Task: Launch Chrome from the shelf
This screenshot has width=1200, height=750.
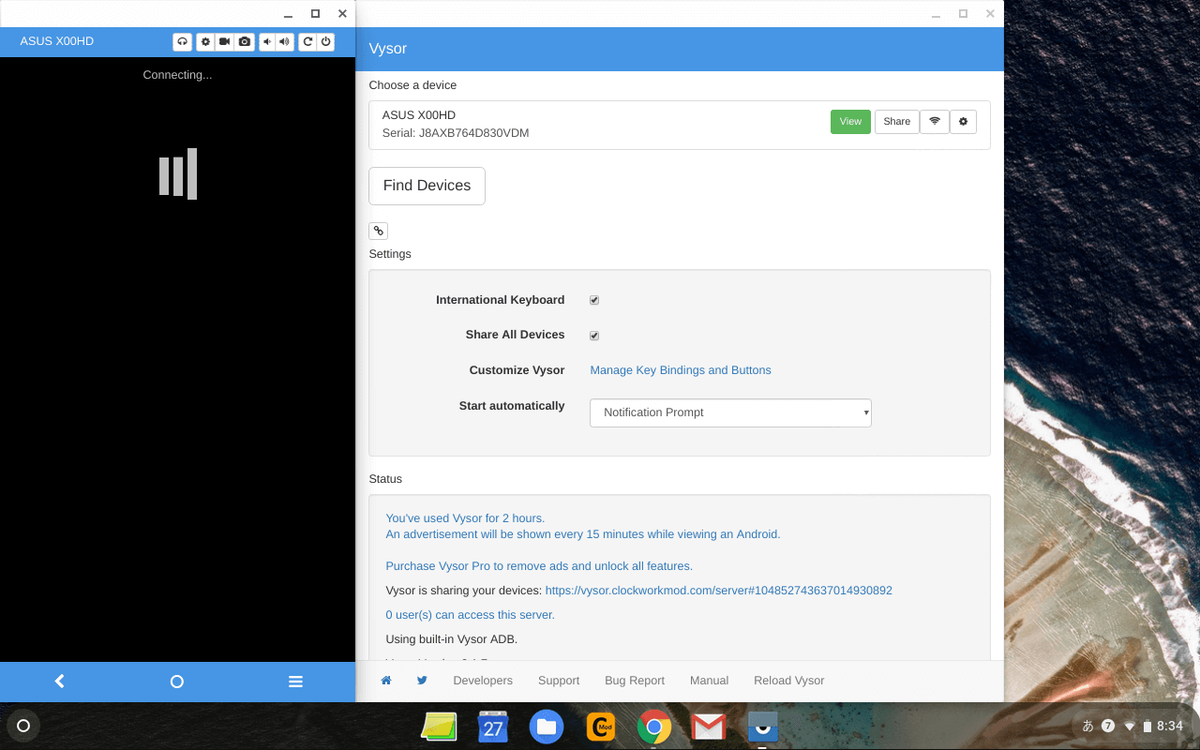Action: pos(654,726)
